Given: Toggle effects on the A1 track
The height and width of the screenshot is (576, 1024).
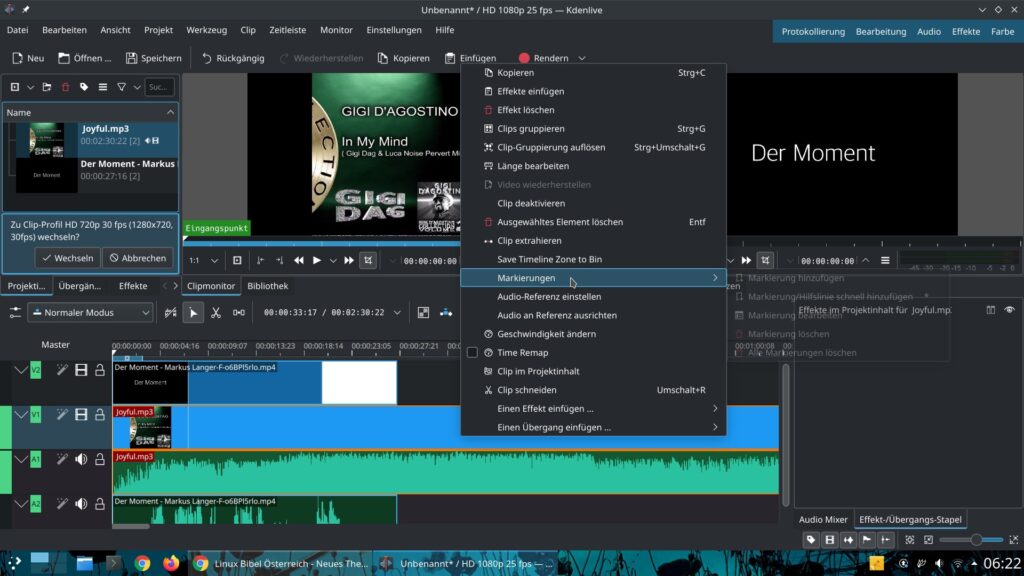Looking at the screenshot, I should 62,460.
